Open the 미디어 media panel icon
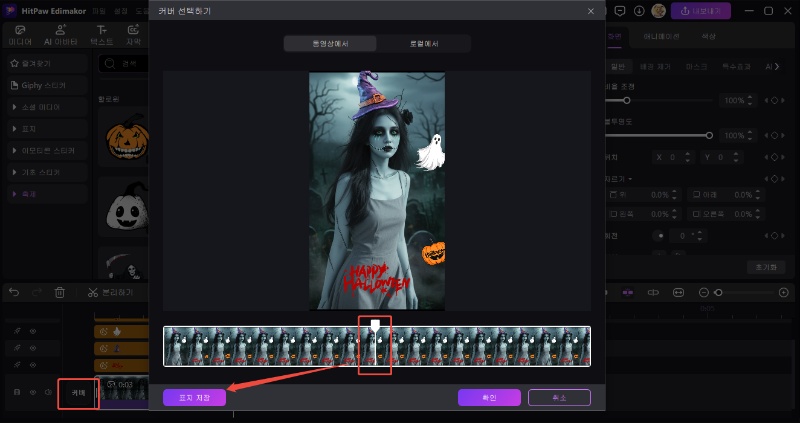Viewport: 800px width, 423px height. tap(19, 36)
